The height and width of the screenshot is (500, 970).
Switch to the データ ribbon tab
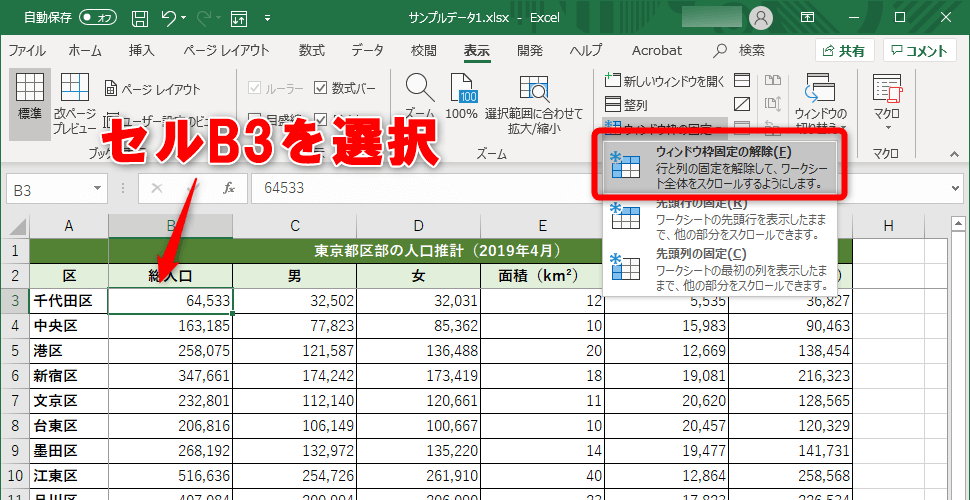367,50
